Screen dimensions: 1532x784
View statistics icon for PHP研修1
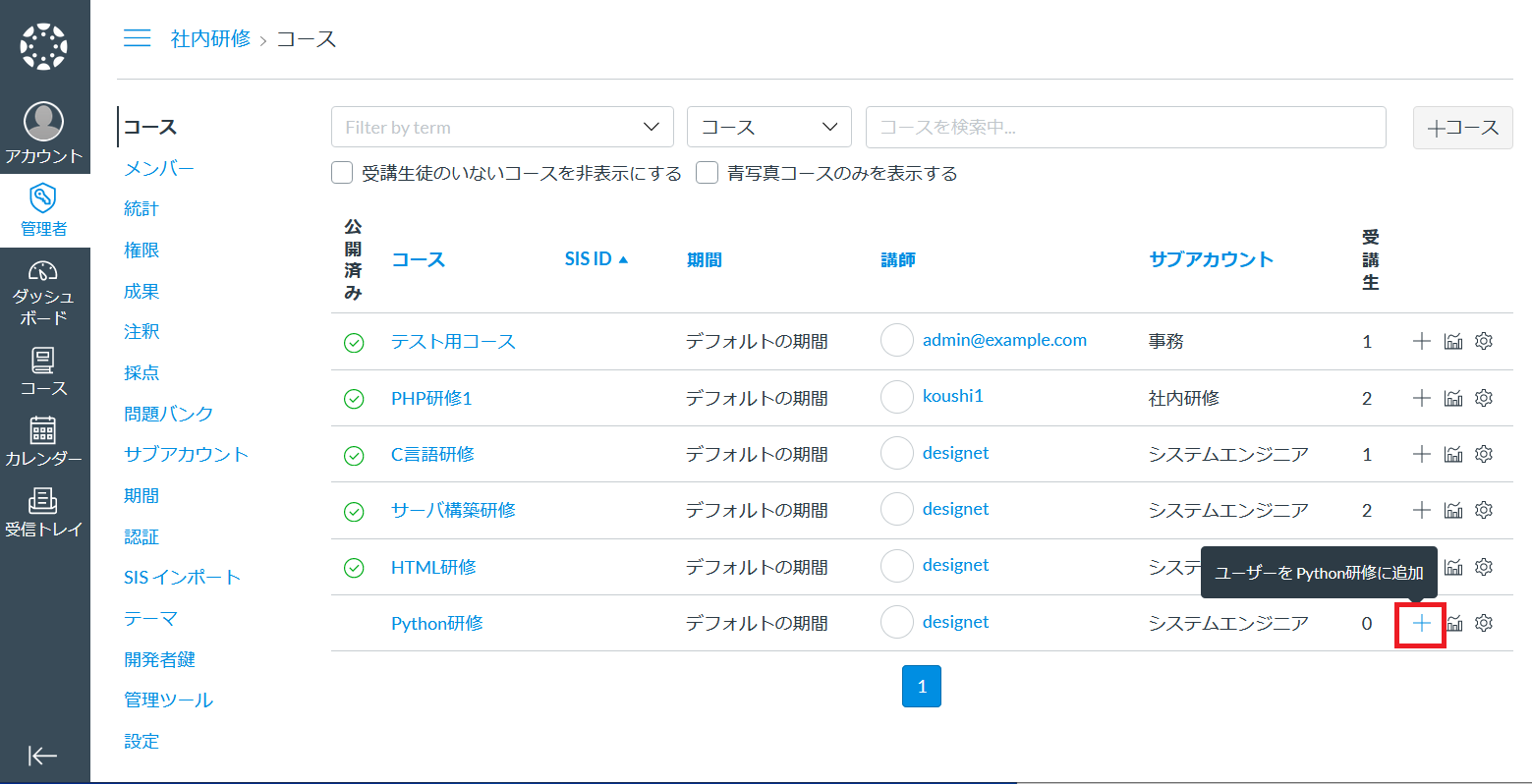(1453, 398)
